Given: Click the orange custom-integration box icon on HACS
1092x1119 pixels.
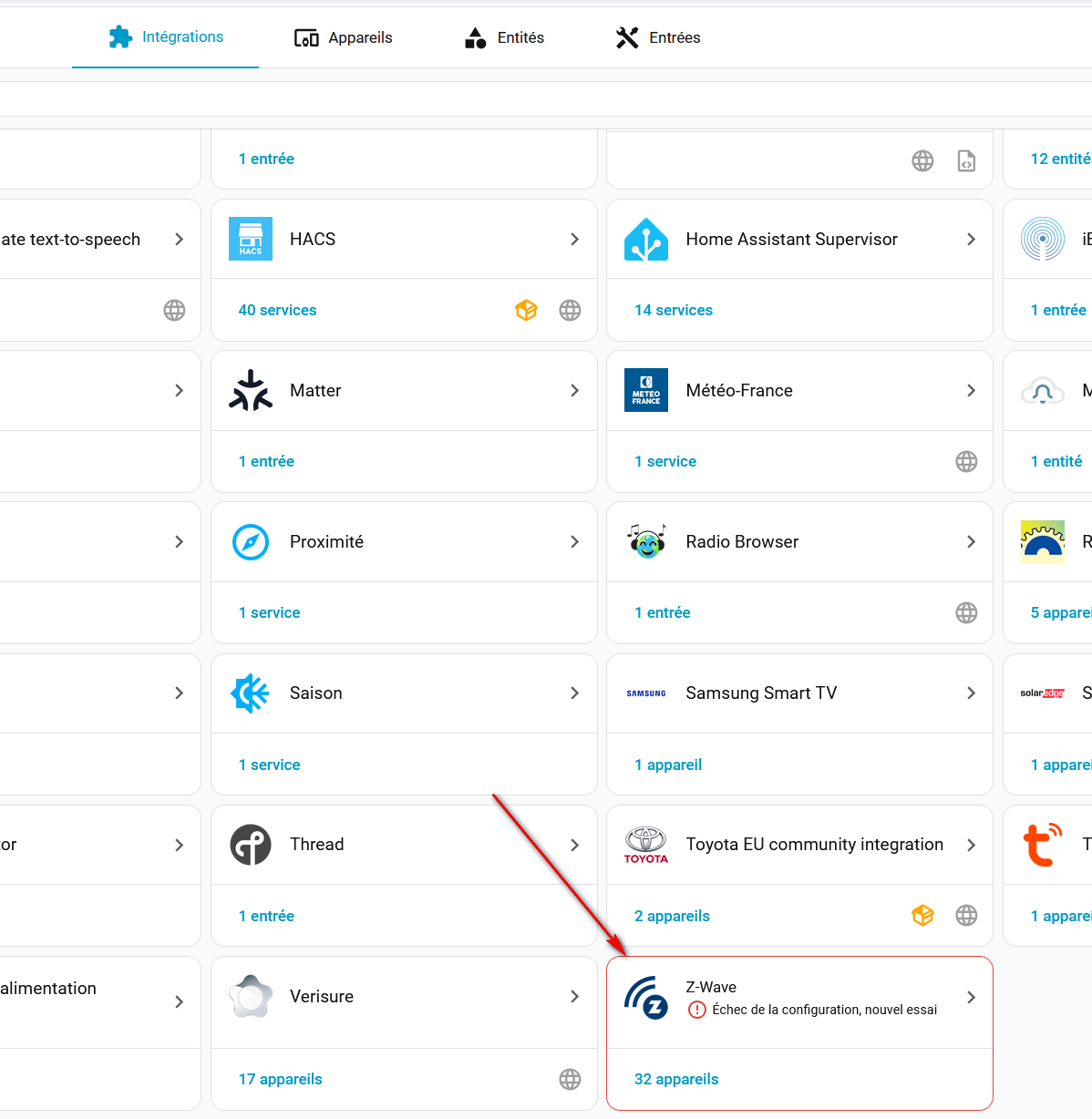Looking at the screenshot, I should coord(526,311).
